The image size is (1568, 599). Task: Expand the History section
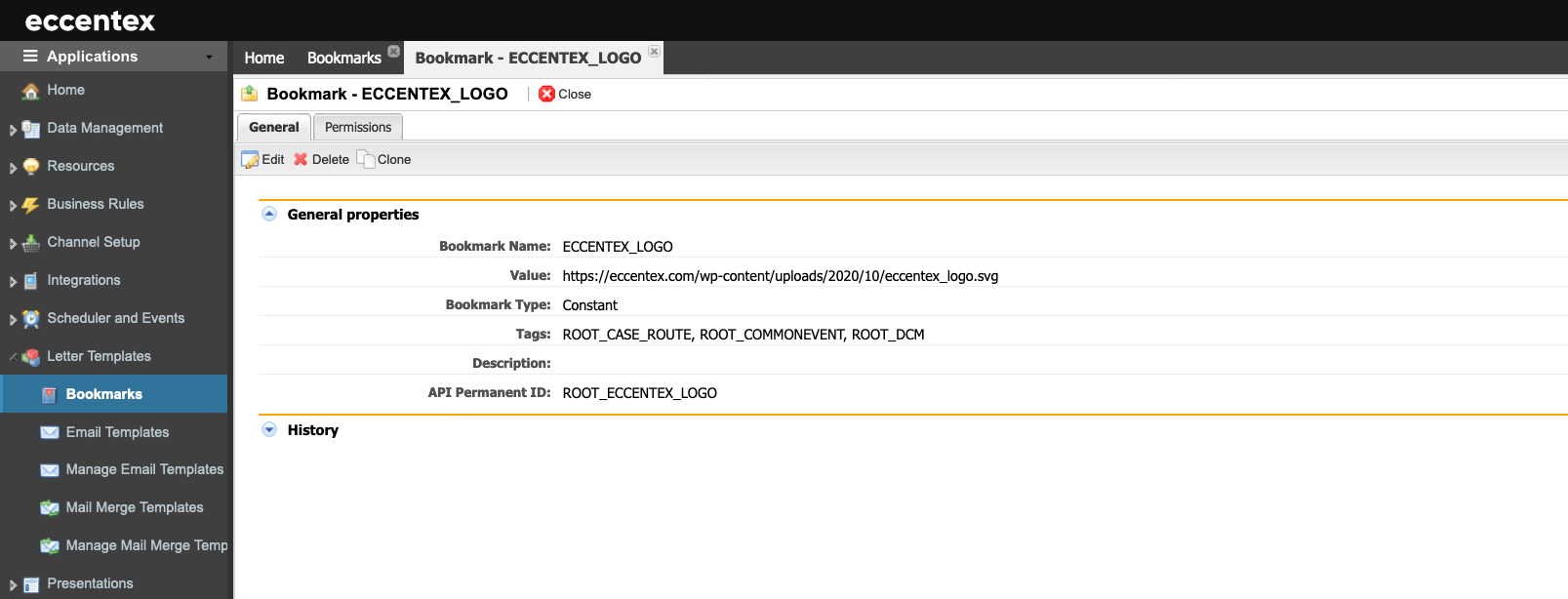click(x=269, y=429)
